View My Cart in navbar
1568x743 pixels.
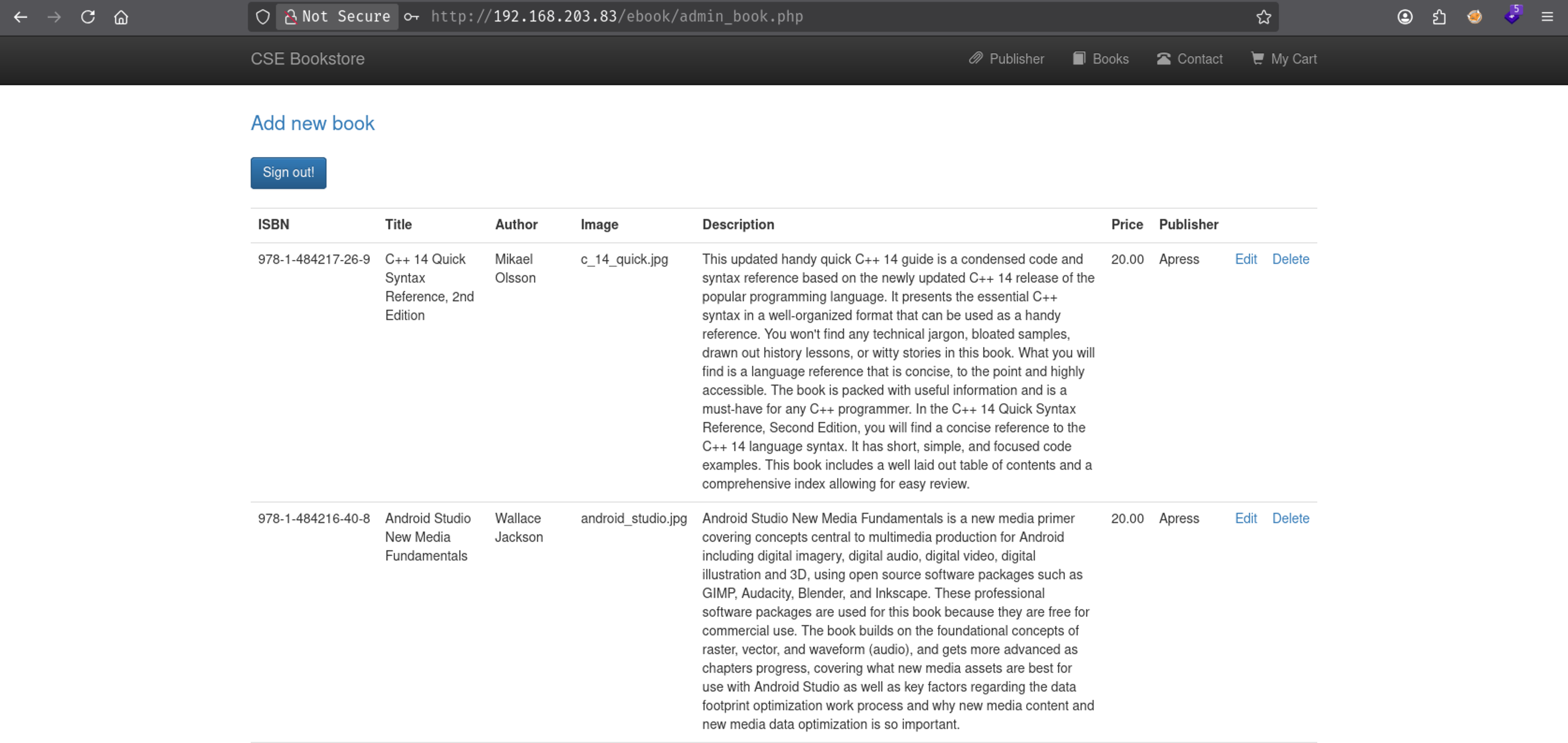[x=1284, y=59]
